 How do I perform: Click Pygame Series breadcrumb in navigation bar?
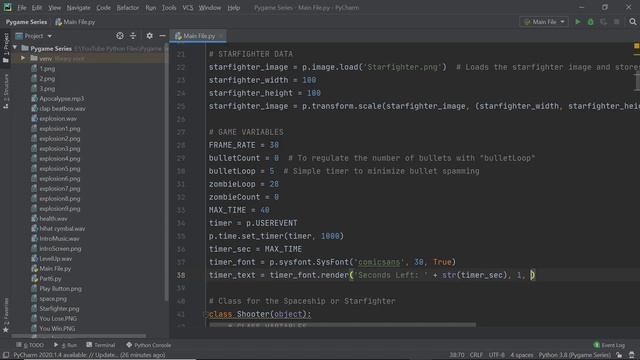tap(27, 22)
